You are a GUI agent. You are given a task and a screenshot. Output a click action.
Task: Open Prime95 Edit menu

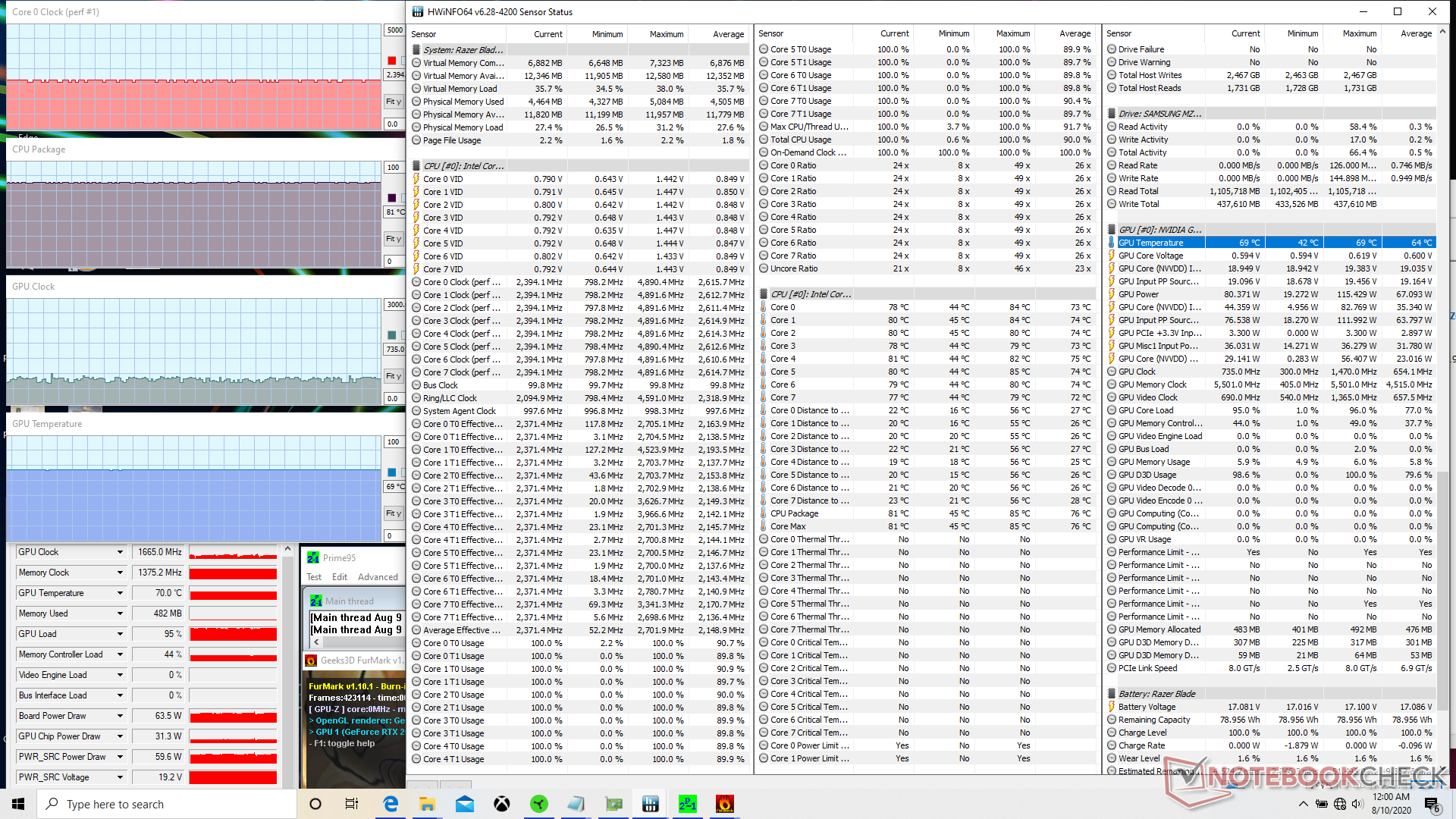340,577
